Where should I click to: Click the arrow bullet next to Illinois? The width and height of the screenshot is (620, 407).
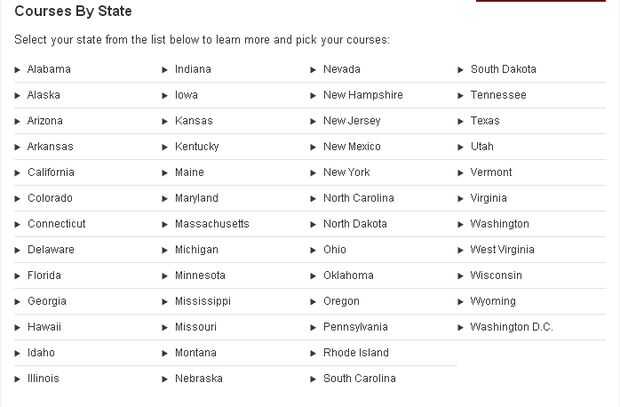18,379
